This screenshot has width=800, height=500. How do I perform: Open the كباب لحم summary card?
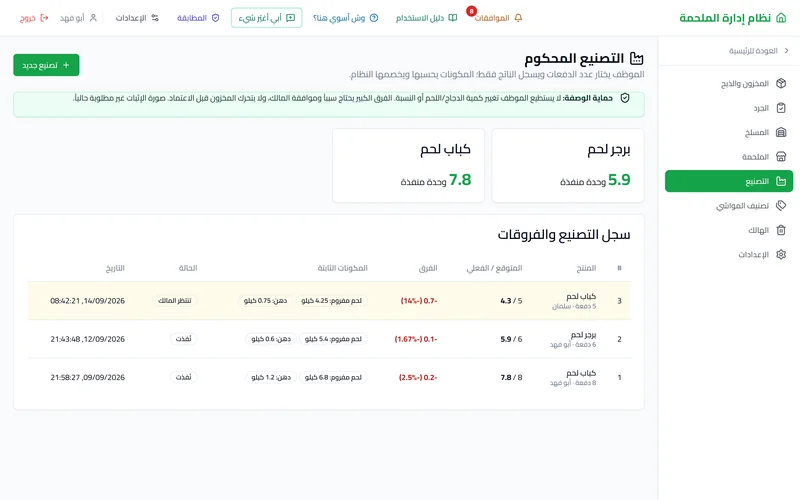pos(408,165)
